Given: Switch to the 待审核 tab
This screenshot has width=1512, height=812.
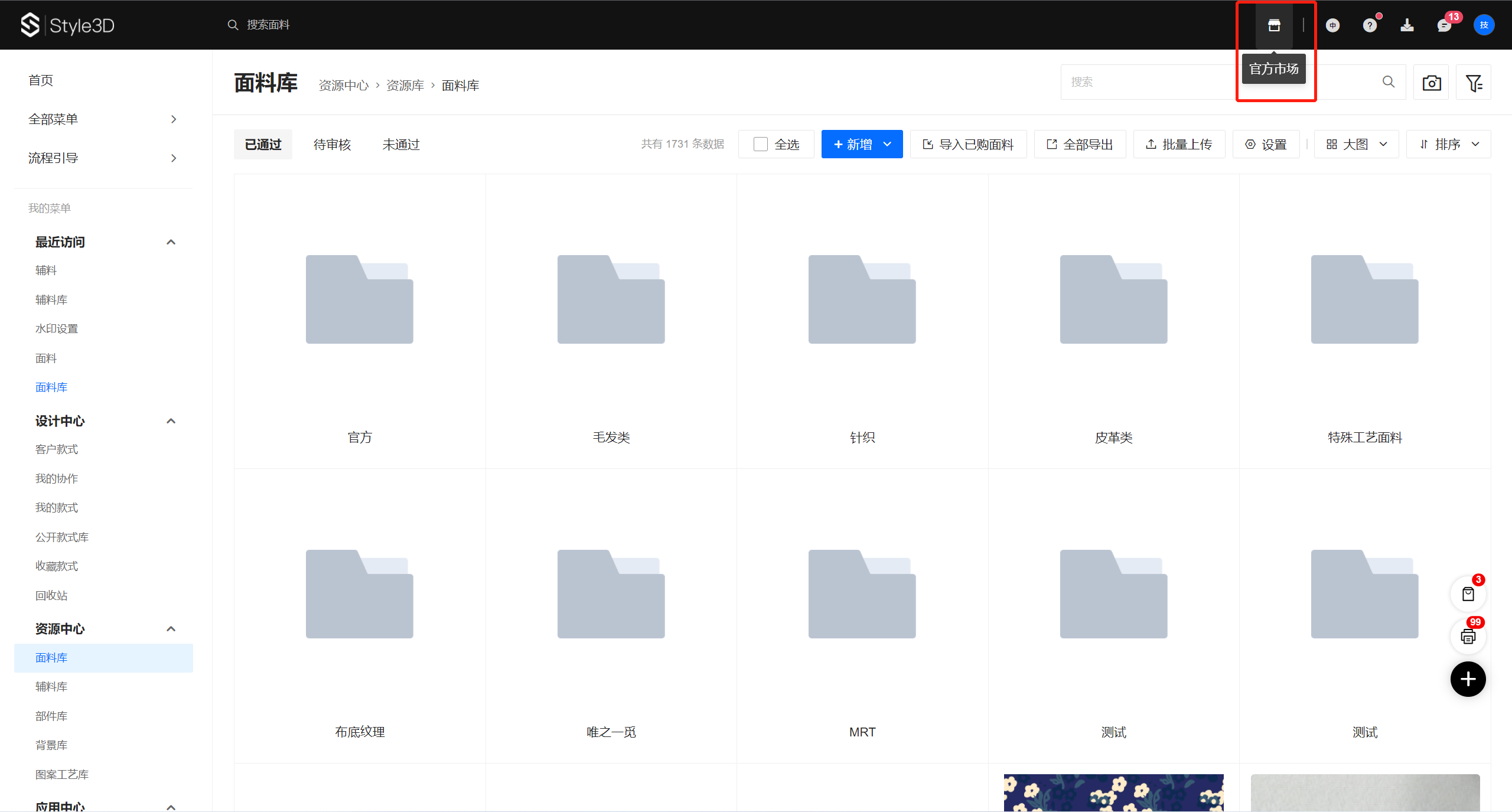Looking at the screenshot, I should [332, 145].
